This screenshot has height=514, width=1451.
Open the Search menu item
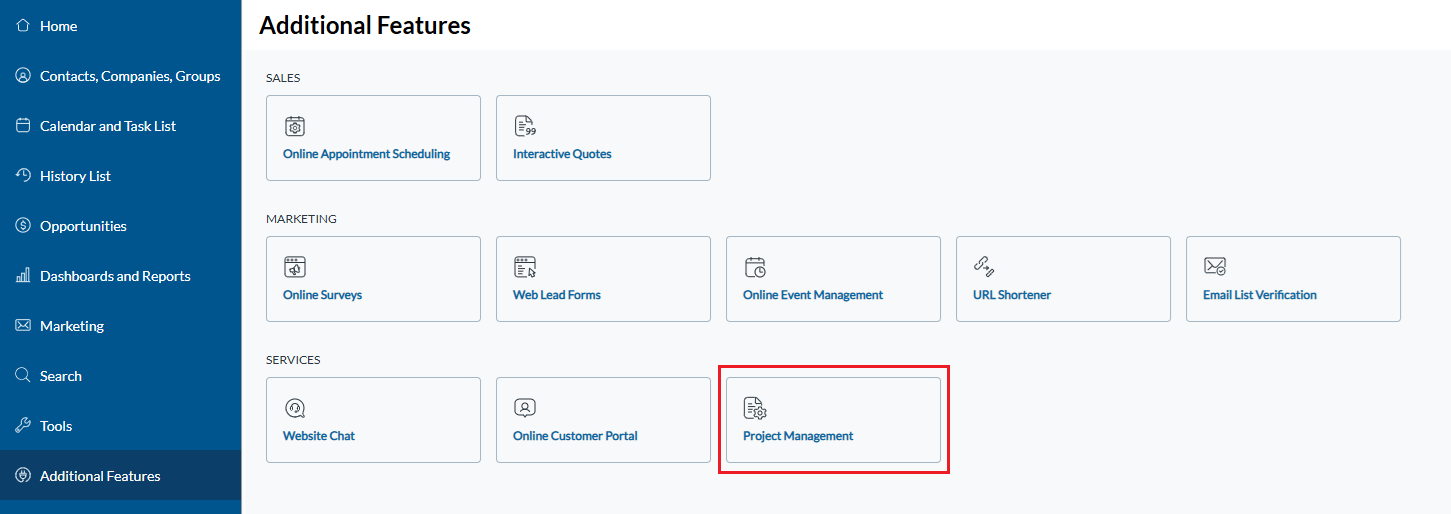(120, 376)
